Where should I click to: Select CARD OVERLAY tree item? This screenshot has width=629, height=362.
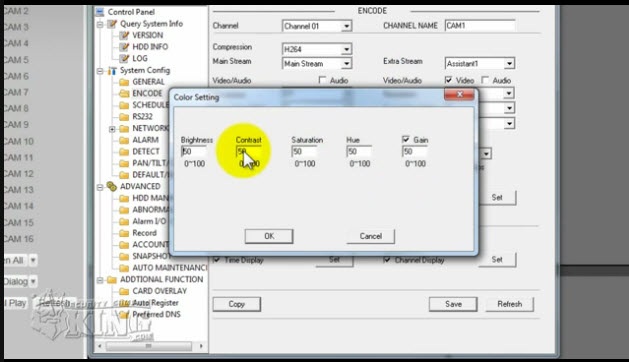[160, 291]
